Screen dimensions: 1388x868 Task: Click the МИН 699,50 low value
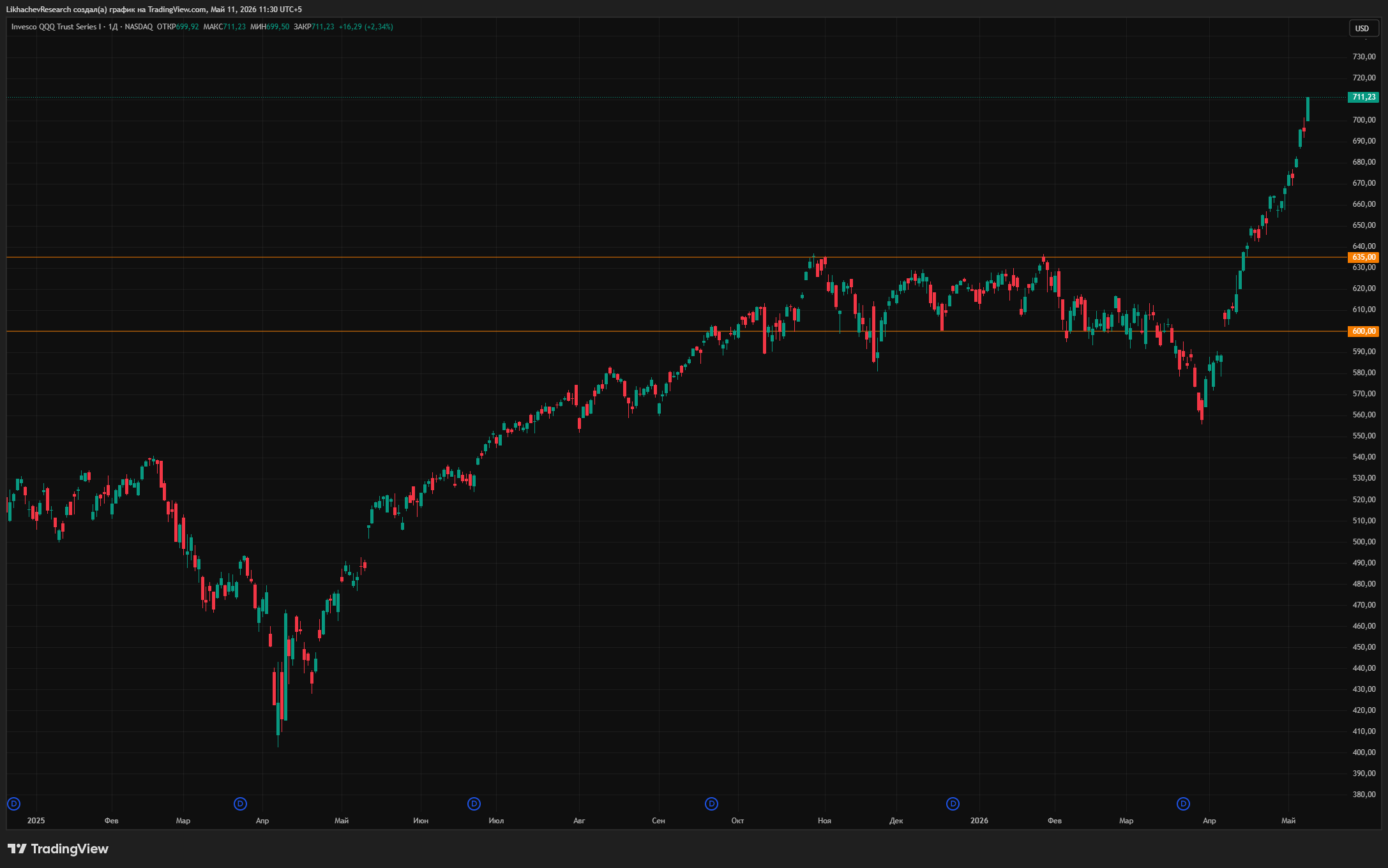pyautogui.click(x=269, y=27)
